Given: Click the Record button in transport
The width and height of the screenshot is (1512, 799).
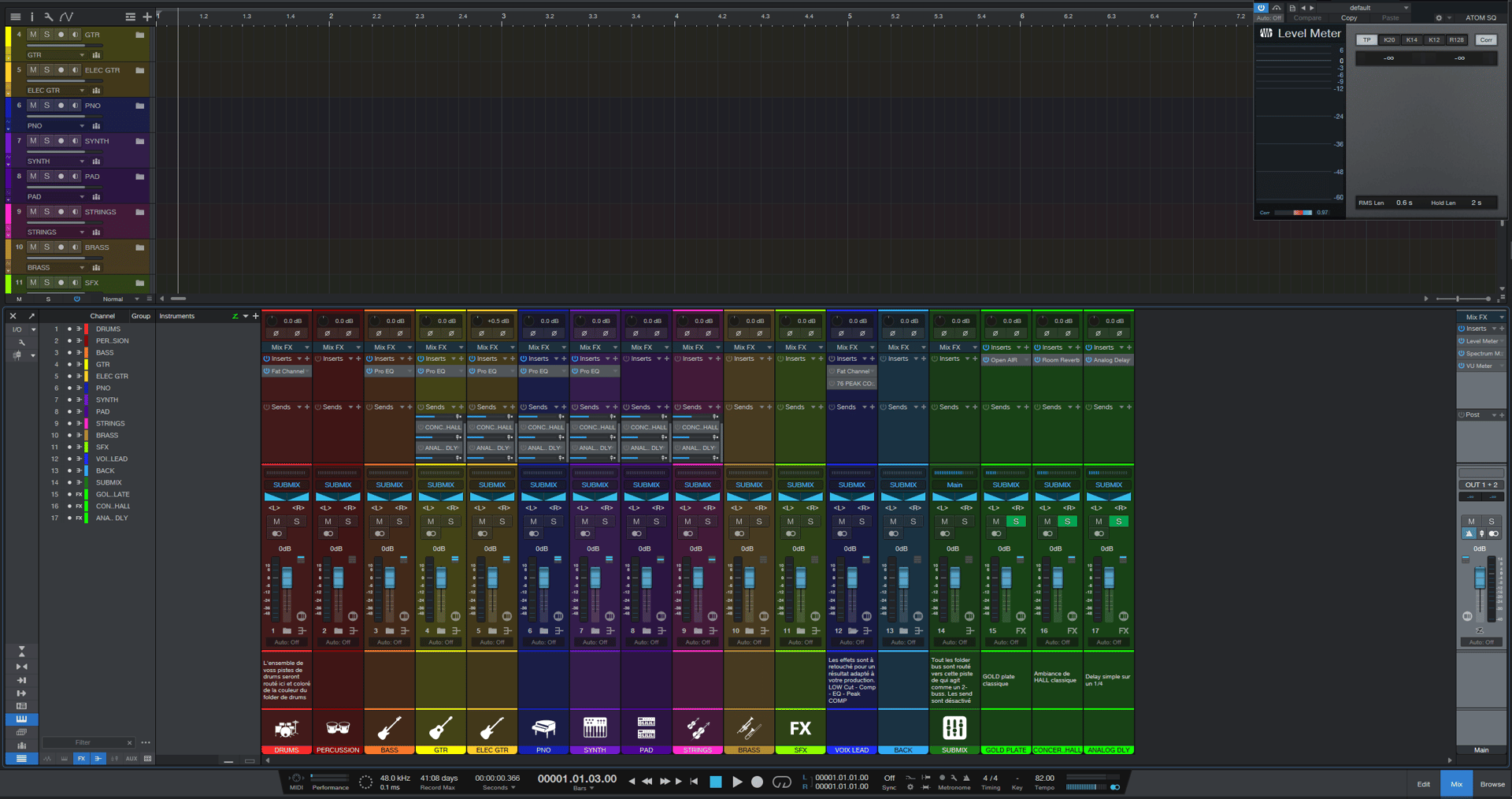Looking at the screenshot, I should (x=757, y=782).
